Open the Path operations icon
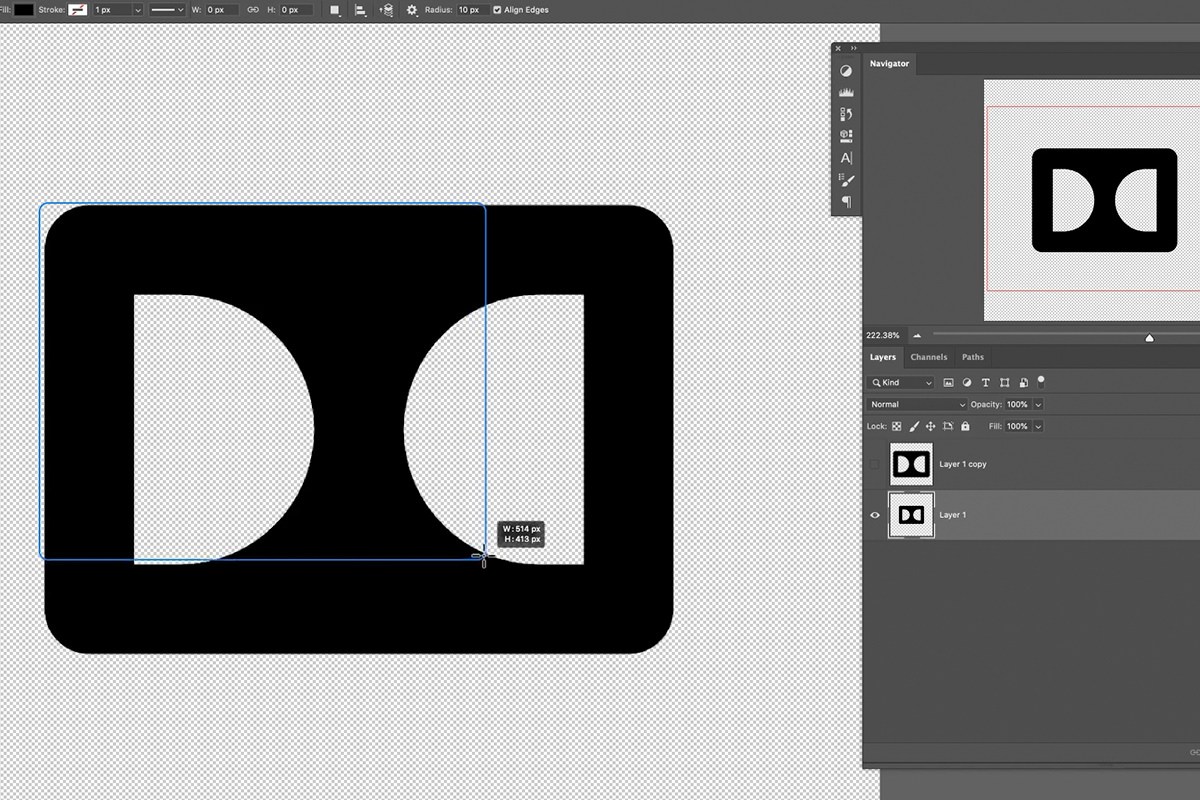 (x=335, y=9)
